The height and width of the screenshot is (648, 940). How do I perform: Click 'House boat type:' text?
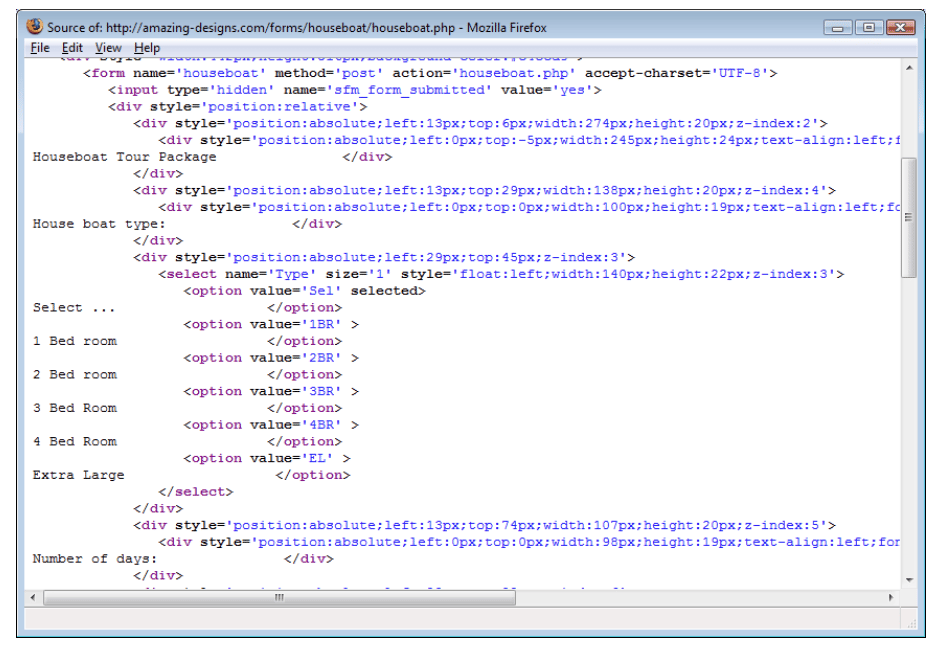coord(99,224)
